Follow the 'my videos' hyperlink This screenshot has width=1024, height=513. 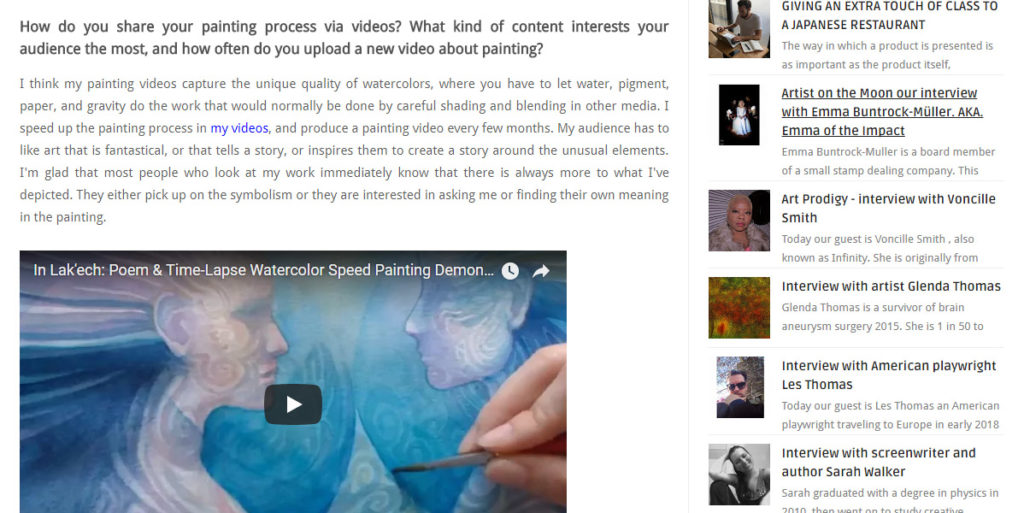pyautogui.click(x=239, y=128)
